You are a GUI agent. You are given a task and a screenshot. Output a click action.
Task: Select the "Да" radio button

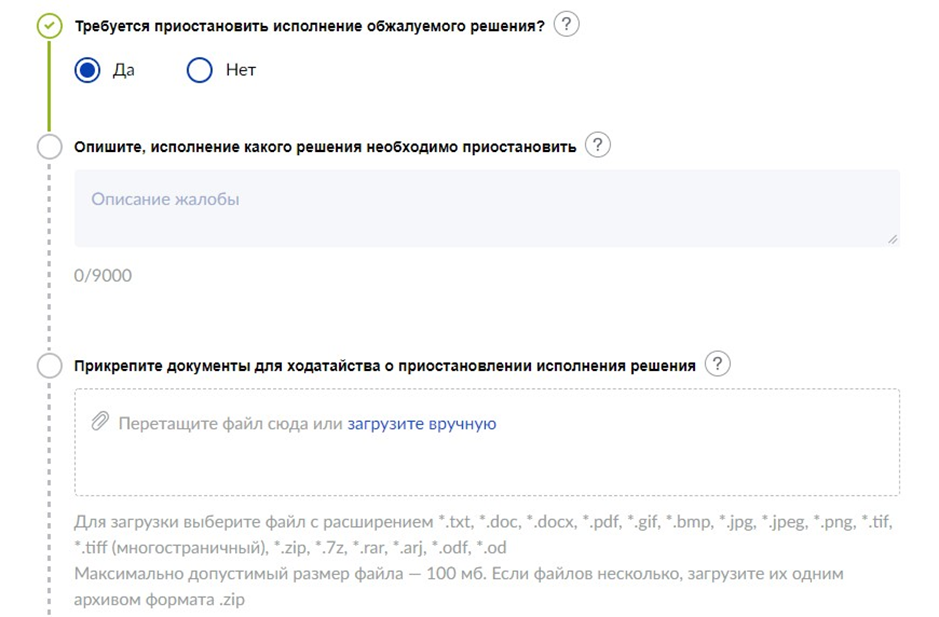88,71
